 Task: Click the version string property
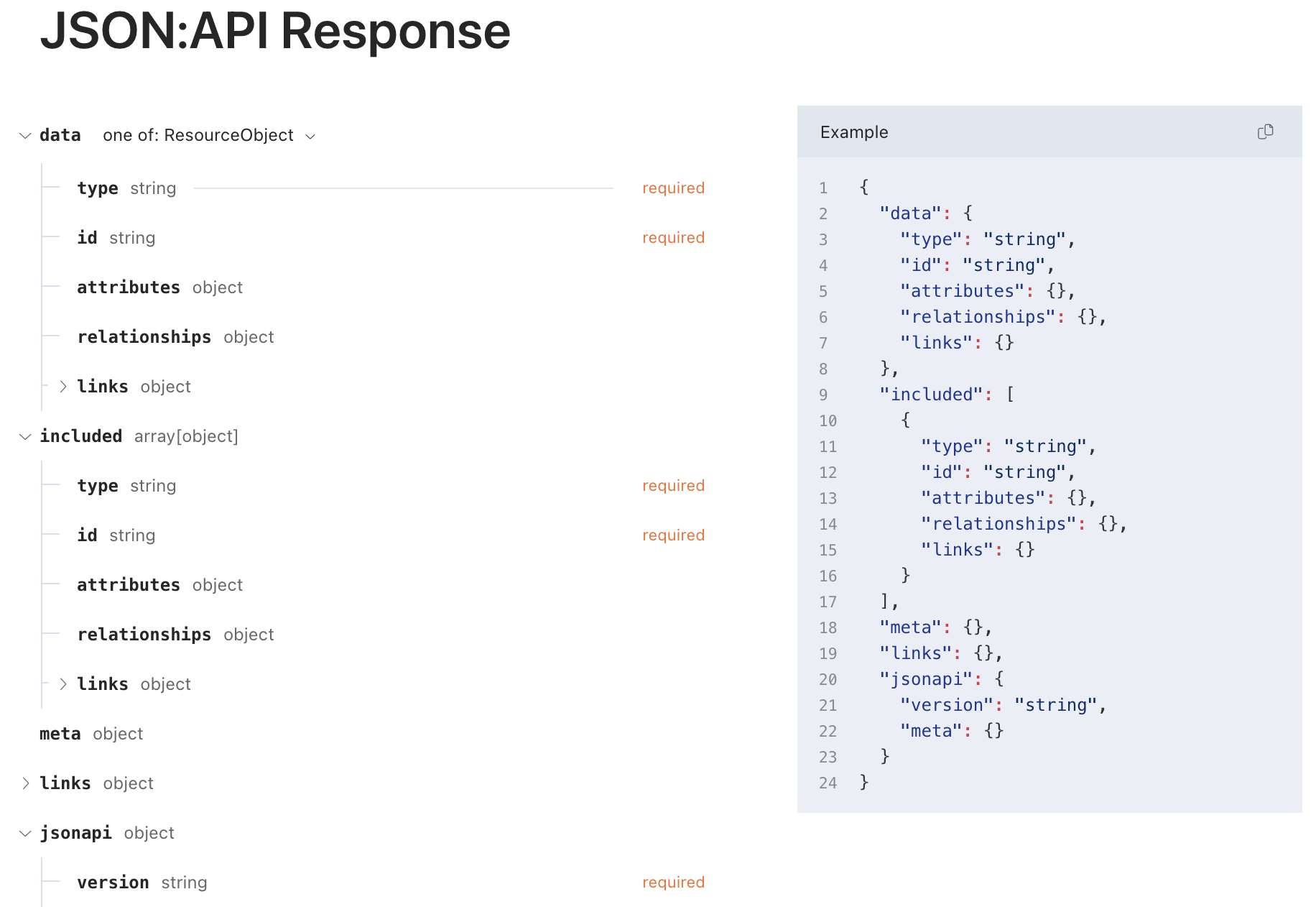113,883
